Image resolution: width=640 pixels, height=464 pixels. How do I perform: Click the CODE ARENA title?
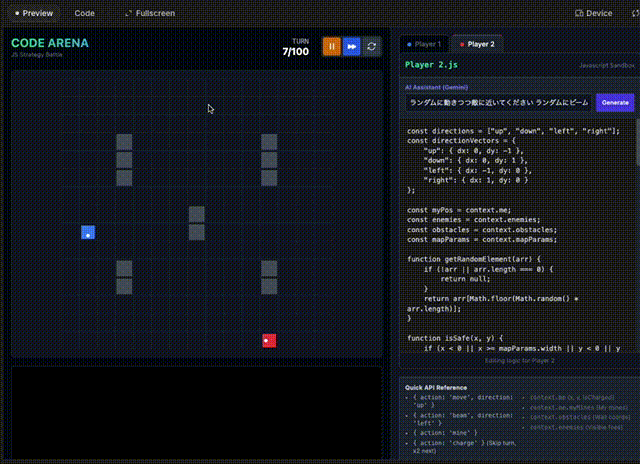pyautogui.click(x=49, y=43)
